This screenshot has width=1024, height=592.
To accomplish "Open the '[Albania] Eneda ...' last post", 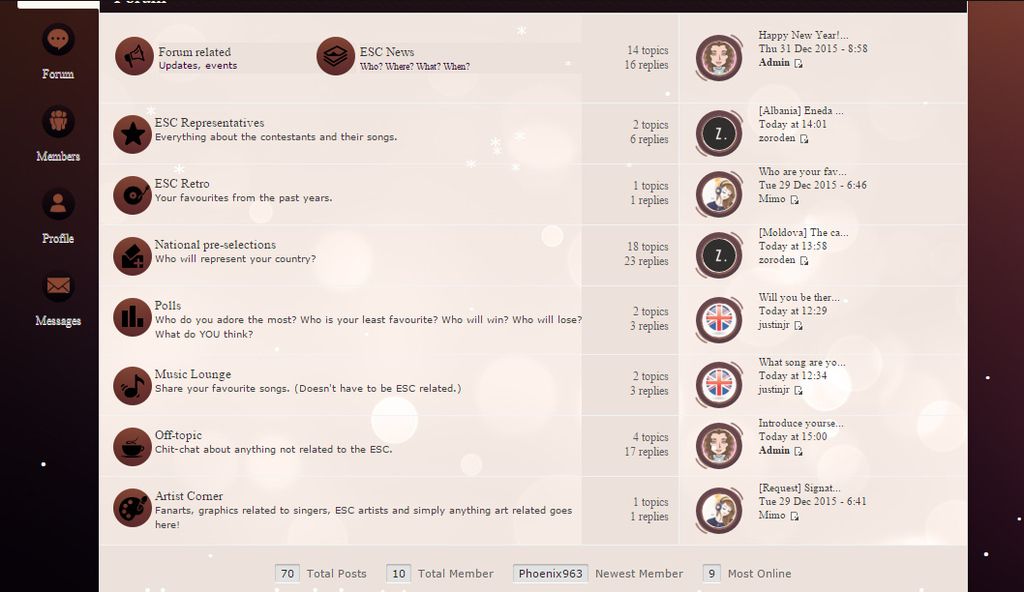I will tap(801, 110).
